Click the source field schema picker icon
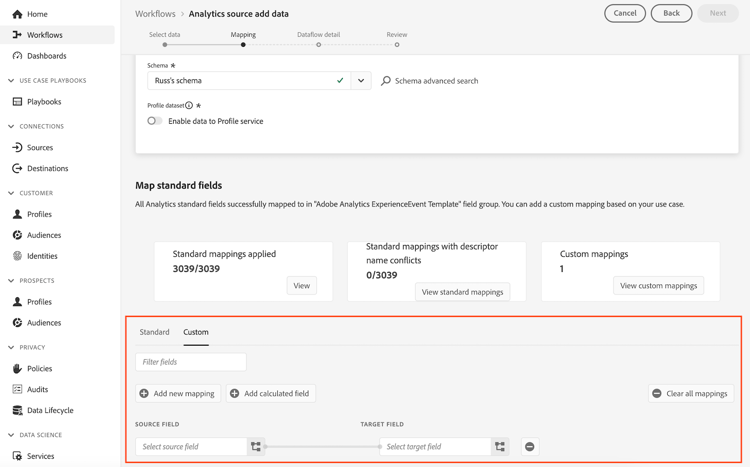This screenshot has height=467, width=750. (x=256, y=447)
